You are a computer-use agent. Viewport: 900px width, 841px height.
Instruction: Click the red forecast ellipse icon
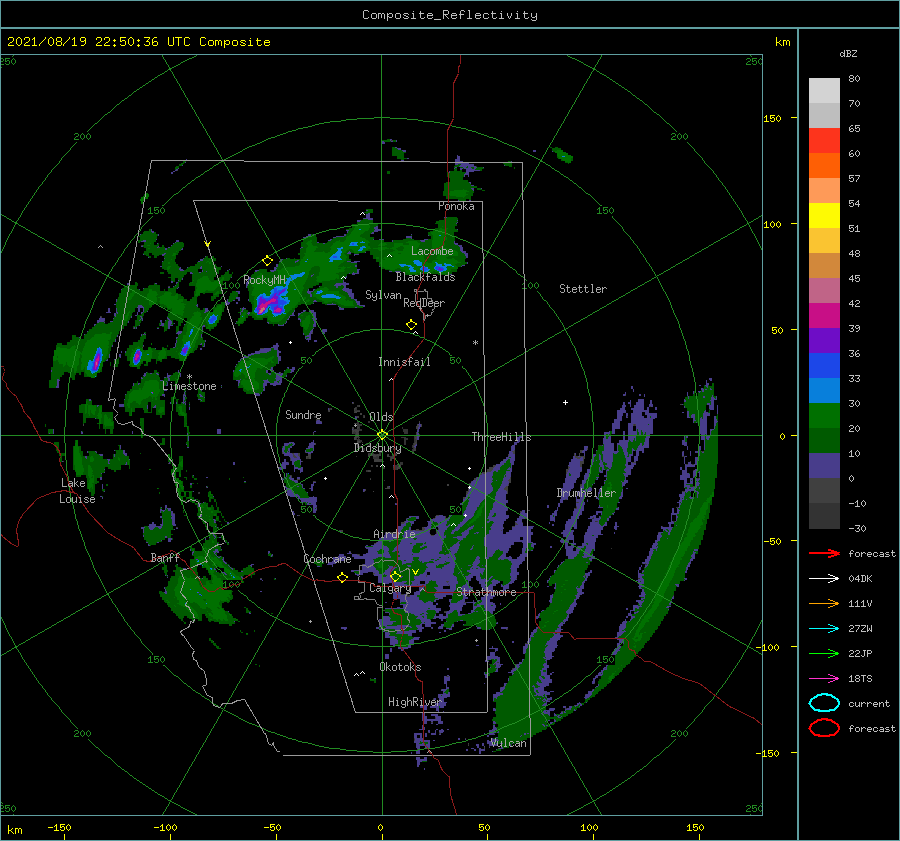click(x=824, y=728)
